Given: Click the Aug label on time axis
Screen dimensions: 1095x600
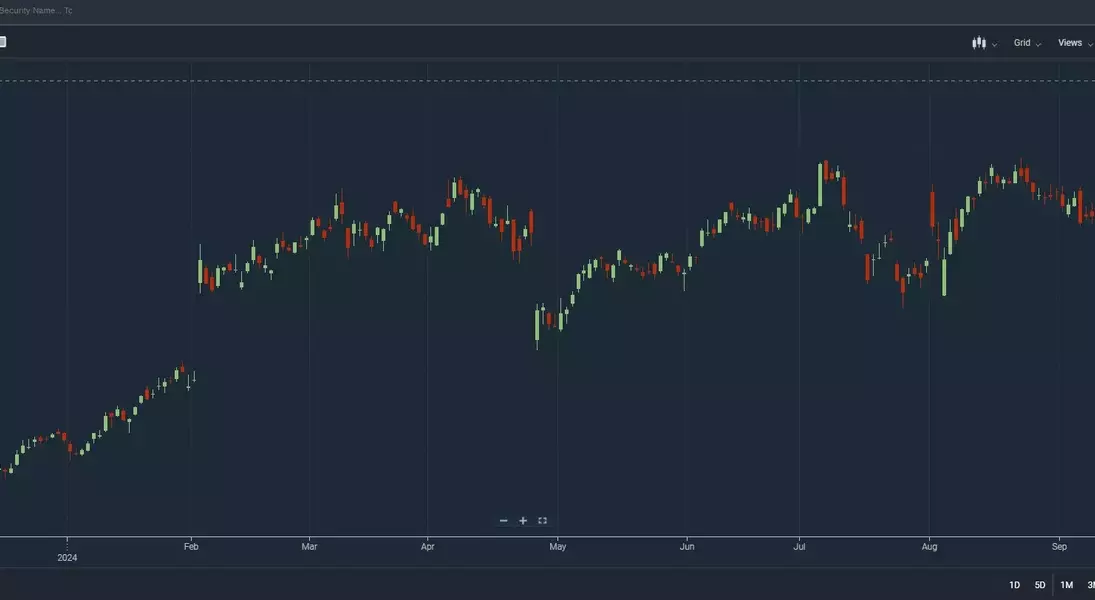Looking at the screenshot, I should click(x=929, y=547).
